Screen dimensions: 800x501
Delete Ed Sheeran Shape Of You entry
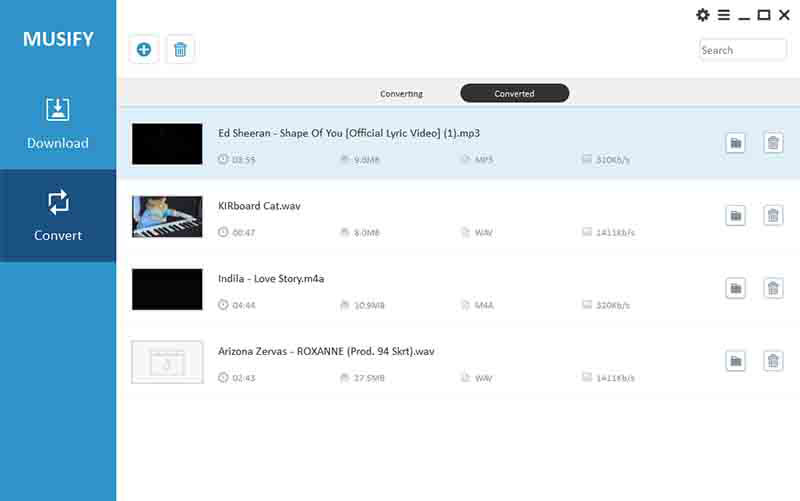point(773,143)
